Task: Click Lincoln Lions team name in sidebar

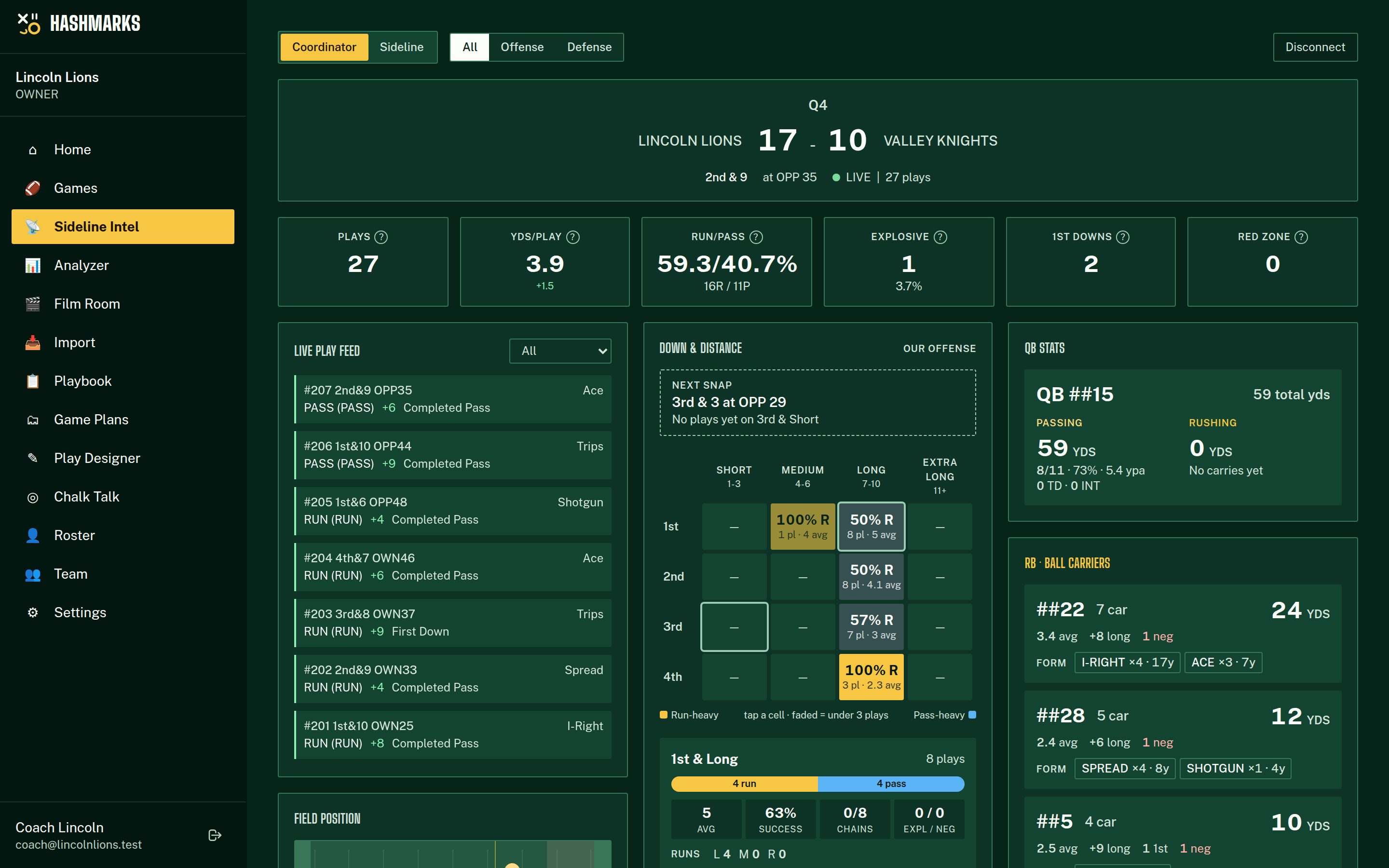Action: tap(57, 78)
